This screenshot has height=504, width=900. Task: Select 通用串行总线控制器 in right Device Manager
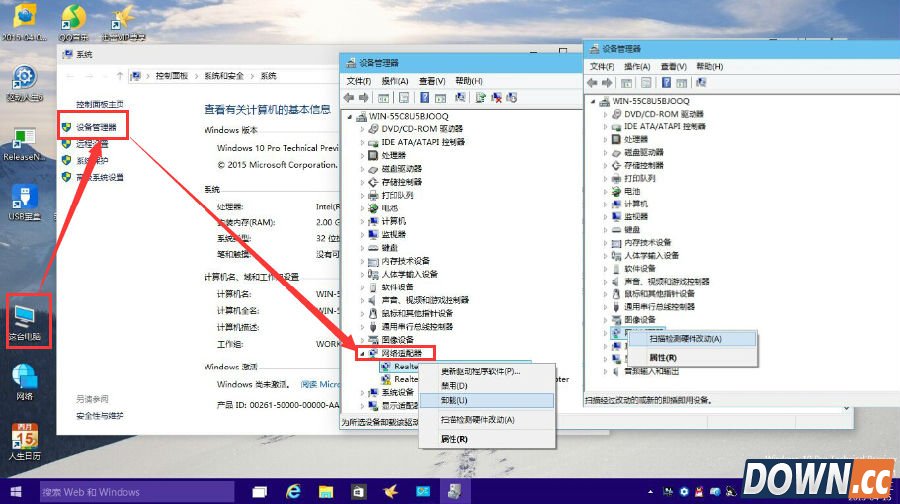click(x=660, y=307)
